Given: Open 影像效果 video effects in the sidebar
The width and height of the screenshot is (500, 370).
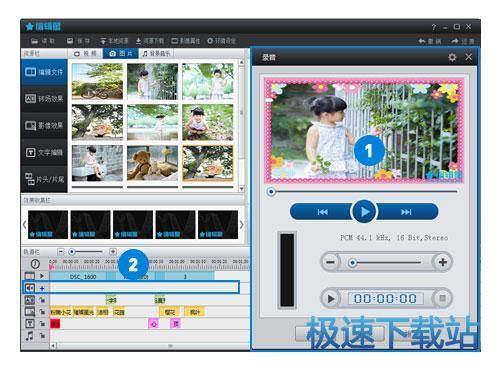Looking at the screenshot, I should [44, 125].
